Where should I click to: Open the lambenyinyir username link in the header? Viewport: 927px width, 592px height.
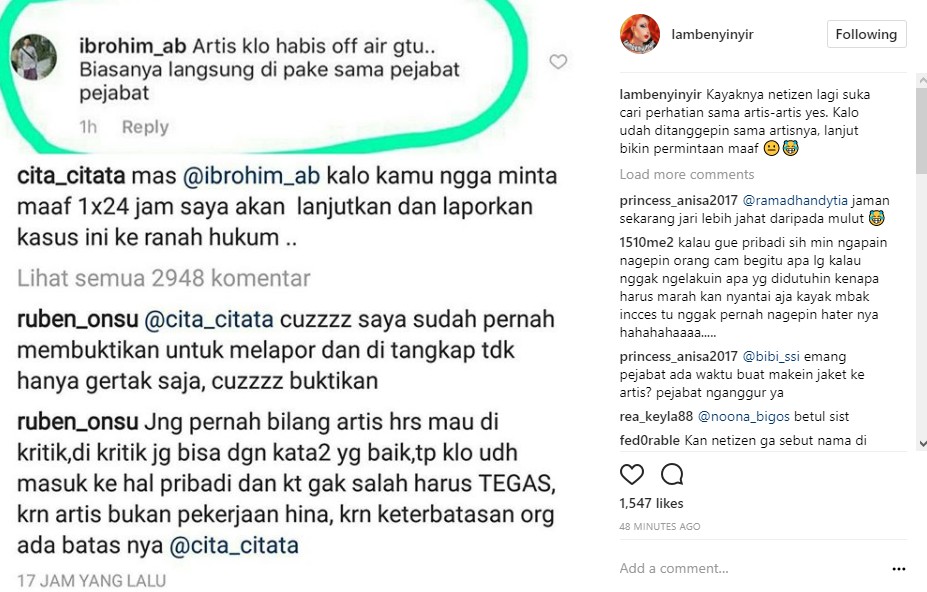712,34
